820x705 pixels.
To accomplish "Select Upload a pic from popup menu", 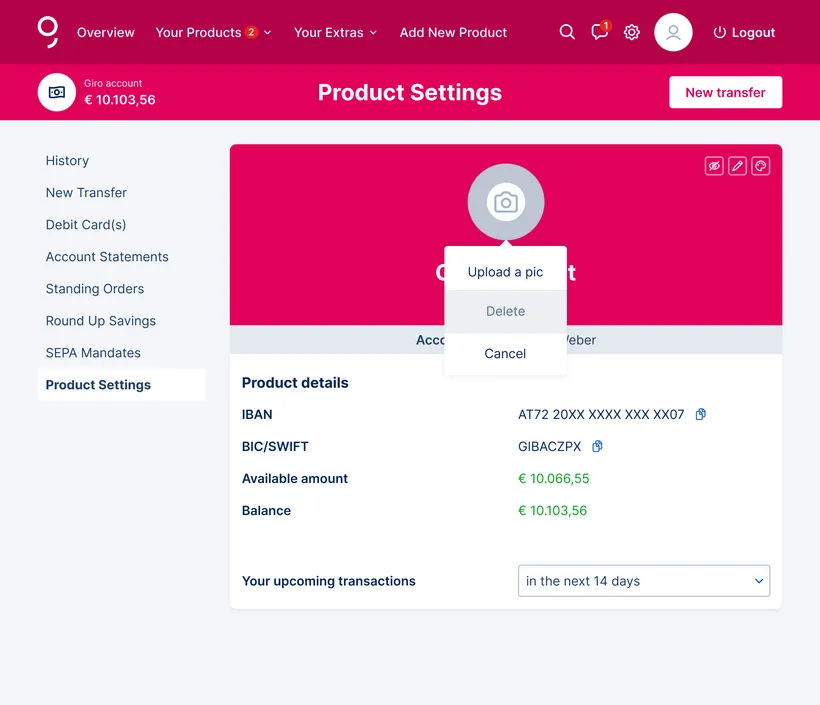I will pyautogui.click(x=505, y=272).
